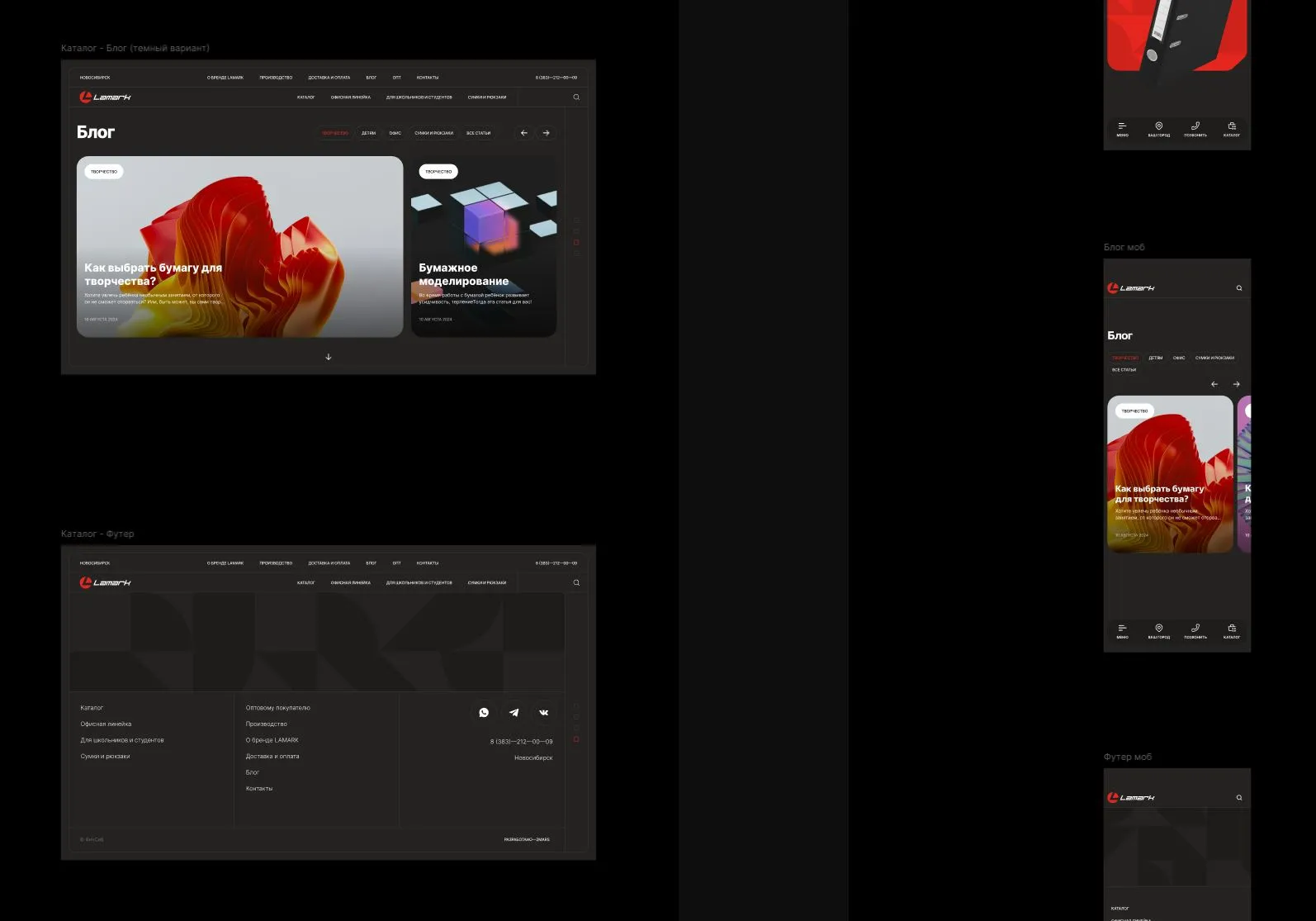Select Сумки и рюкзаки filter tab in desktop blog
The height and width of the screenshot is (921, 1316).
pos(433,133)
